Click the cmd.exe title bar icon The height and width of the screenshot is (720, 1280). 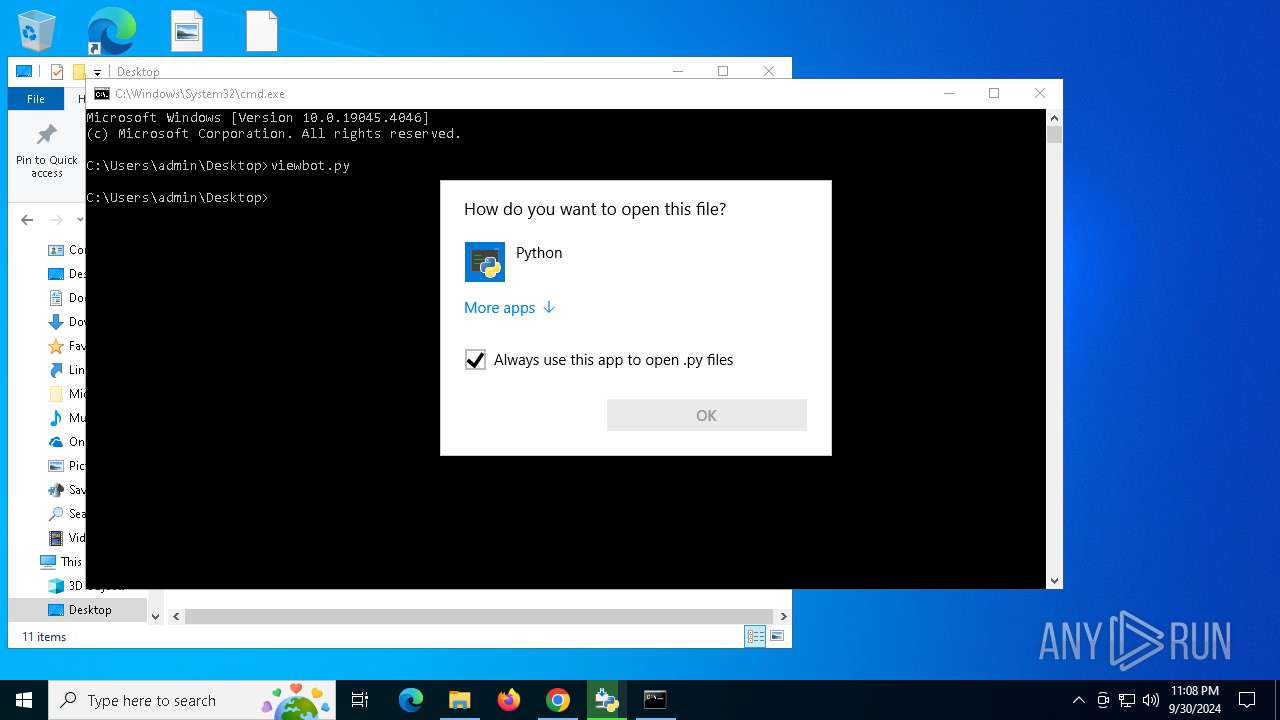(102, 94)
